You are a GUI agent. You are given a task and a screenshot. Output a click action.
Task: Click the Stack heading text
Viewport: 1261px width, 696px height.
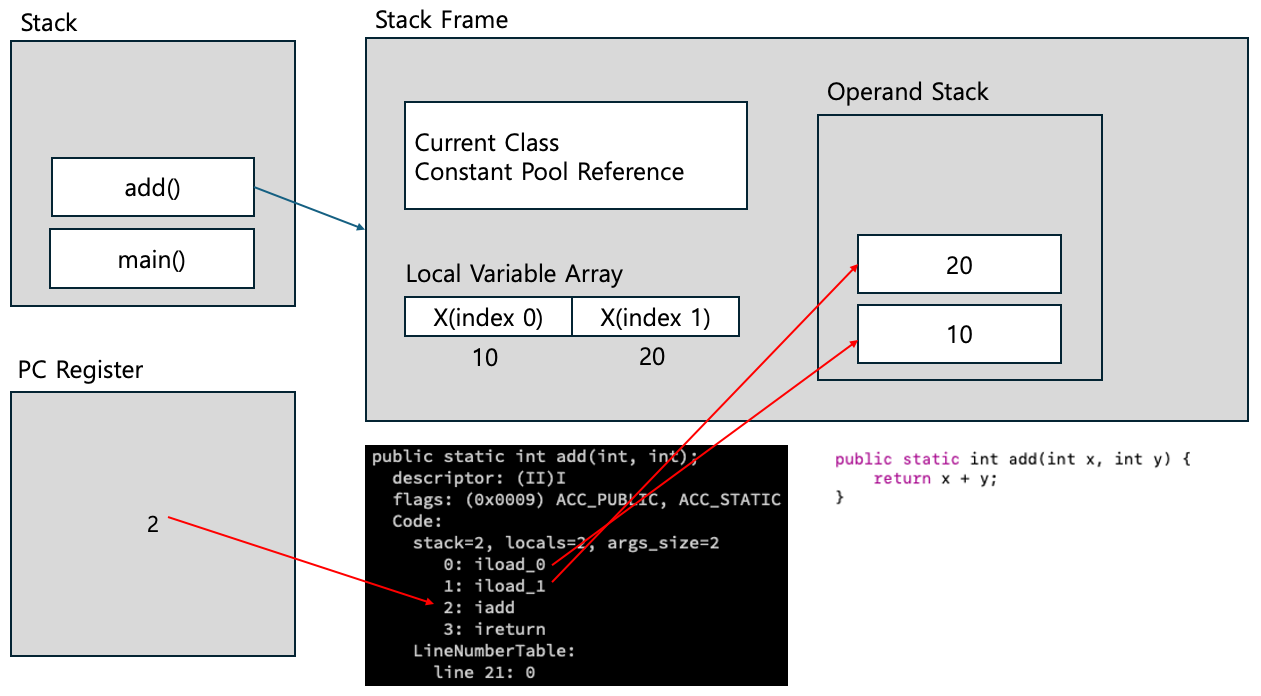[48, 23]
